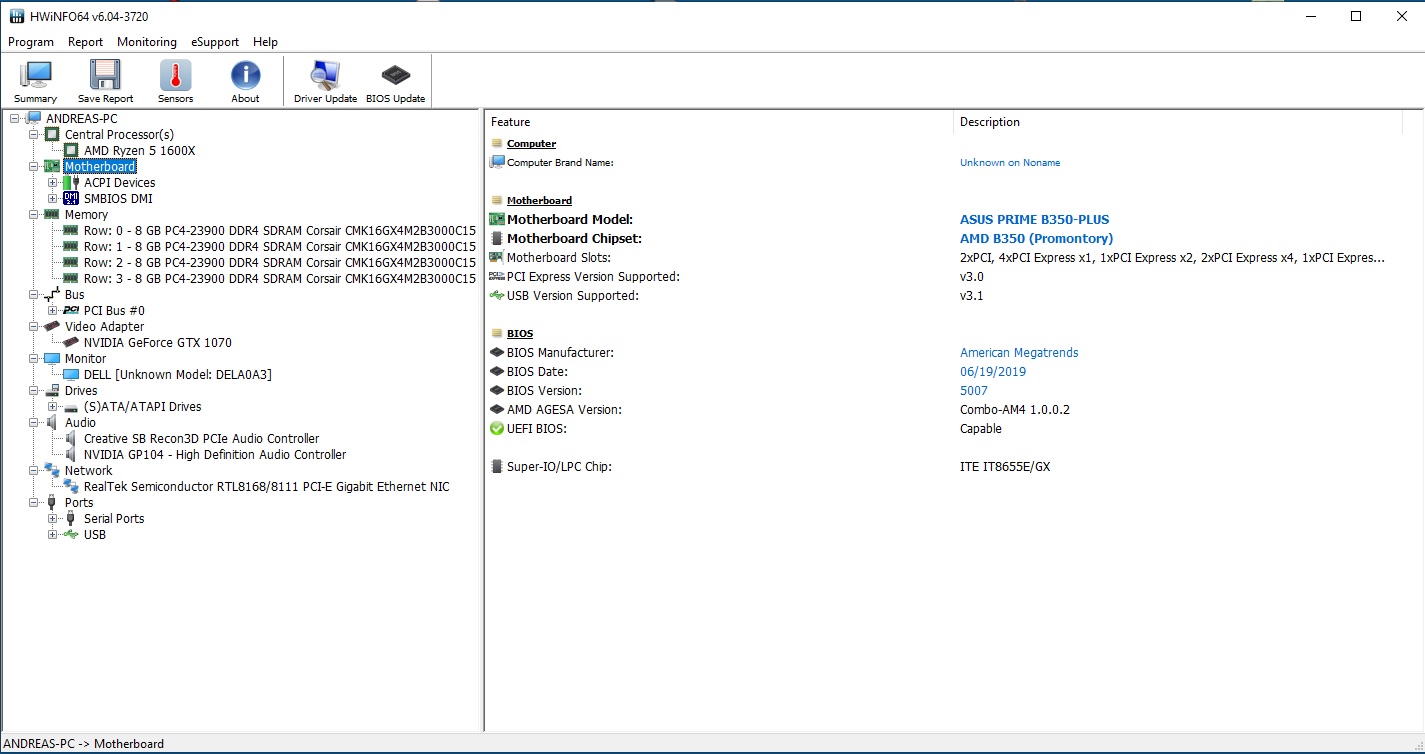Click the AMD B350 (Promontory) link

(1036, 238)
